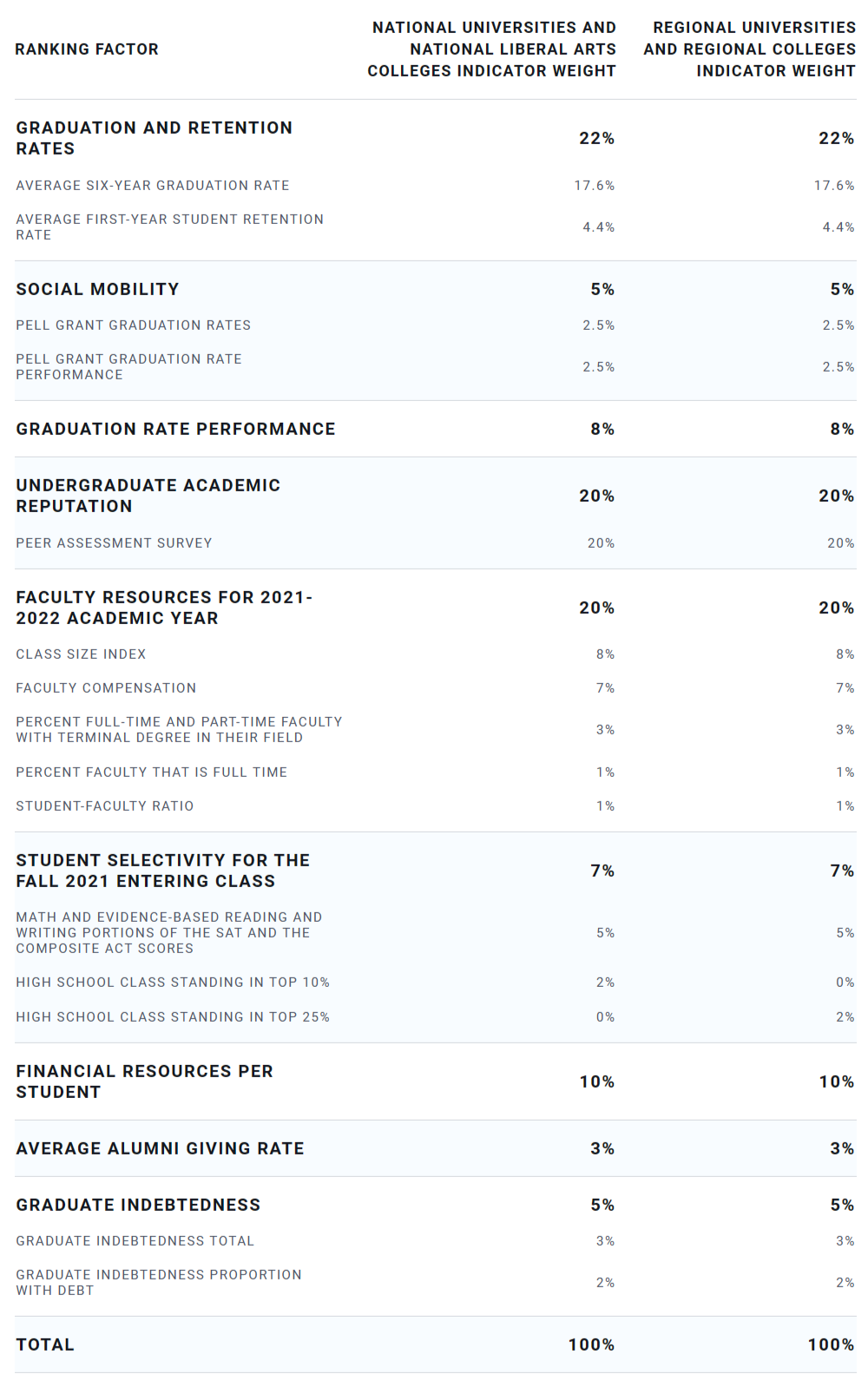The width and height of the screenshot is (868, 1374).
Task: Select the 'Pell Grant Graduation Rates' row label
Action: point(133,325)
